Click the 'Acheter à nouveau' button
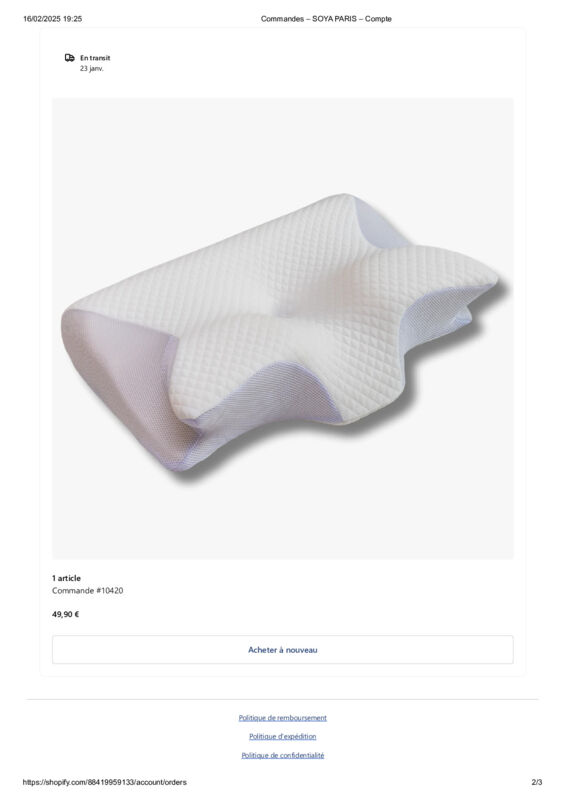Image resolution: width=565 pixels, height=800 pixels. [283, 649]
